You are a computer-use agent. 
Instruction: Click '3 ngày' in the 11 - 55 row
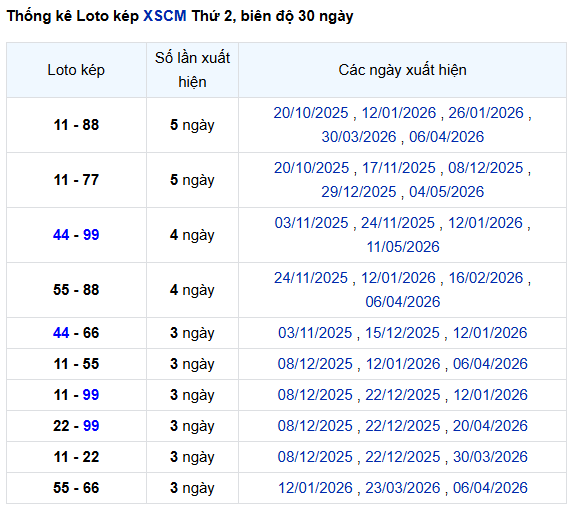click(x=192, y=364)
